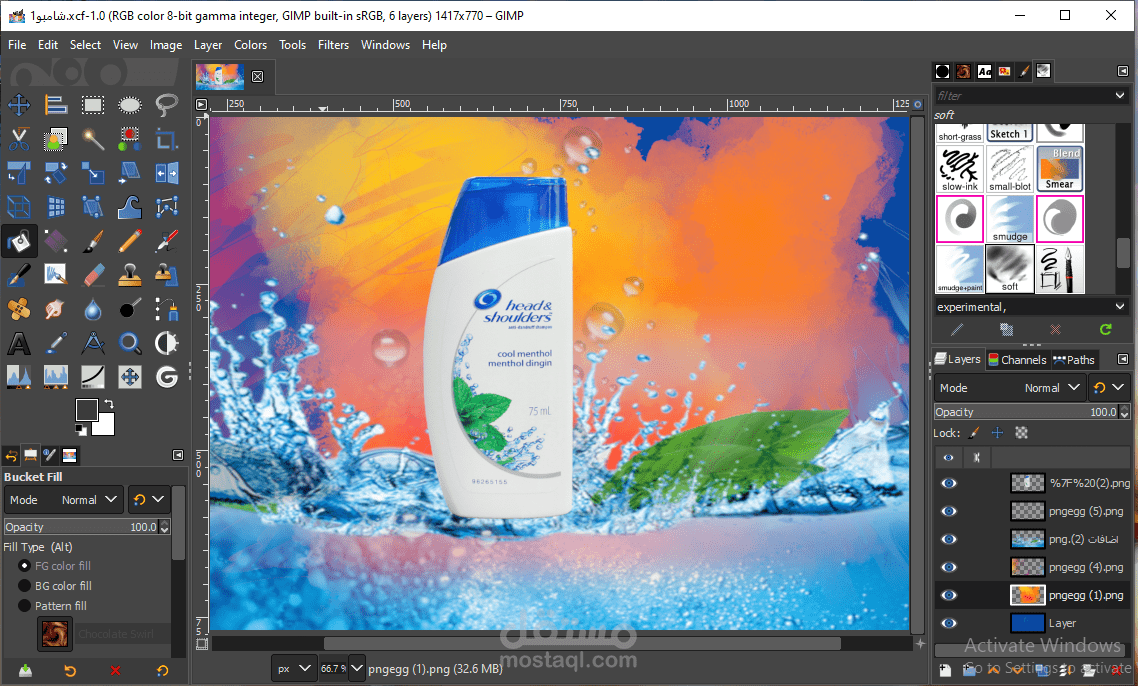Hide the pngegg (4).png layer
This screenshot has width=1138, height=686.
point(949,567)
